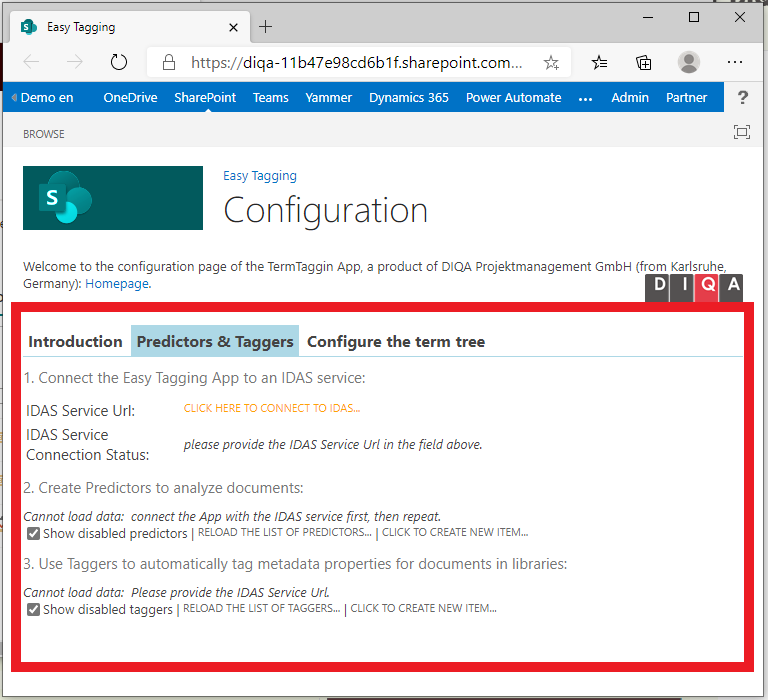This screenshot has width=768, height=700.
Task: Click the help question mark icon
Action: 743,98
